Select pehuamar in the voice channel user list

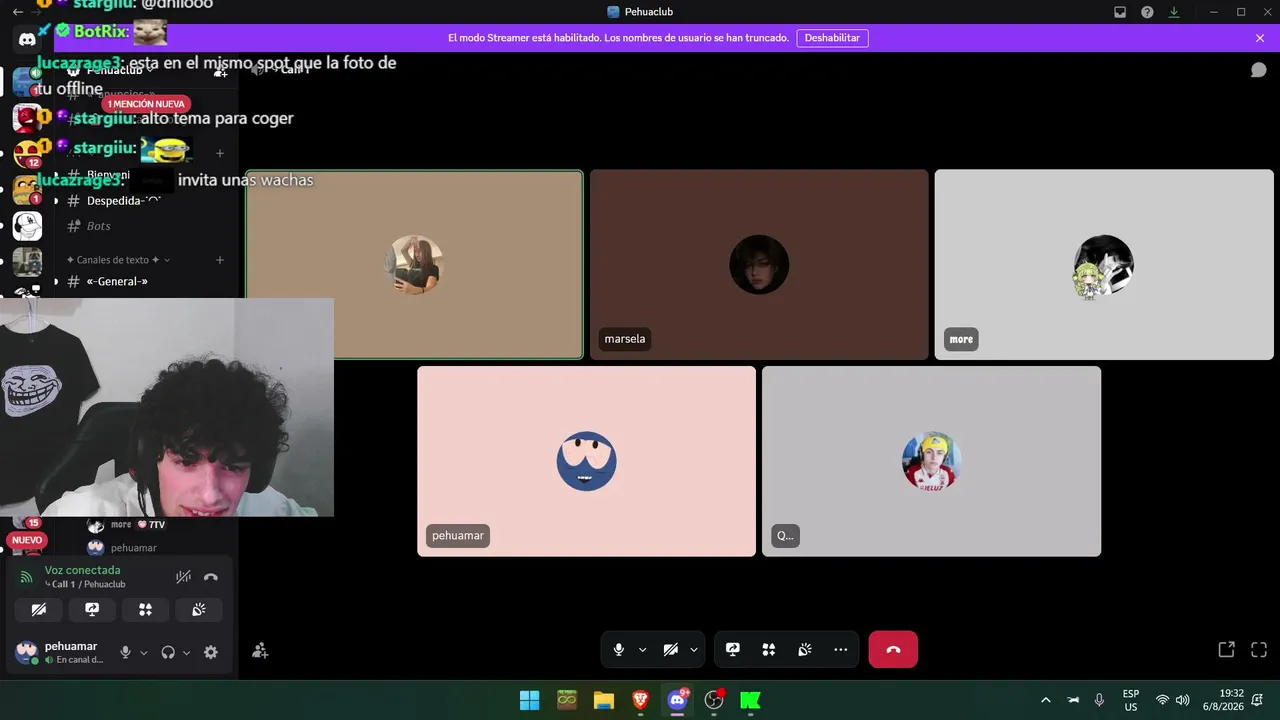coord(133,548)
